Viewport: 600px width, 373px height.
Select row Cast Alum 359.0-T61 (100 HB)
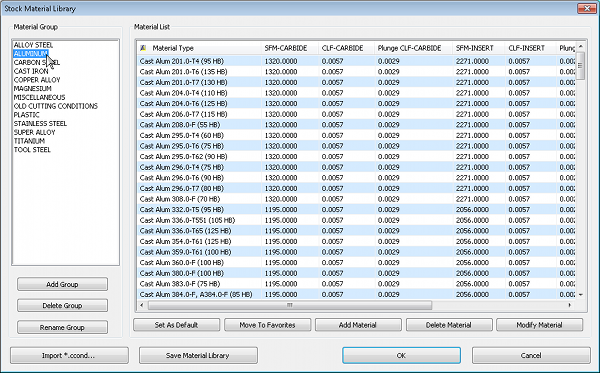tap(356, 252)
